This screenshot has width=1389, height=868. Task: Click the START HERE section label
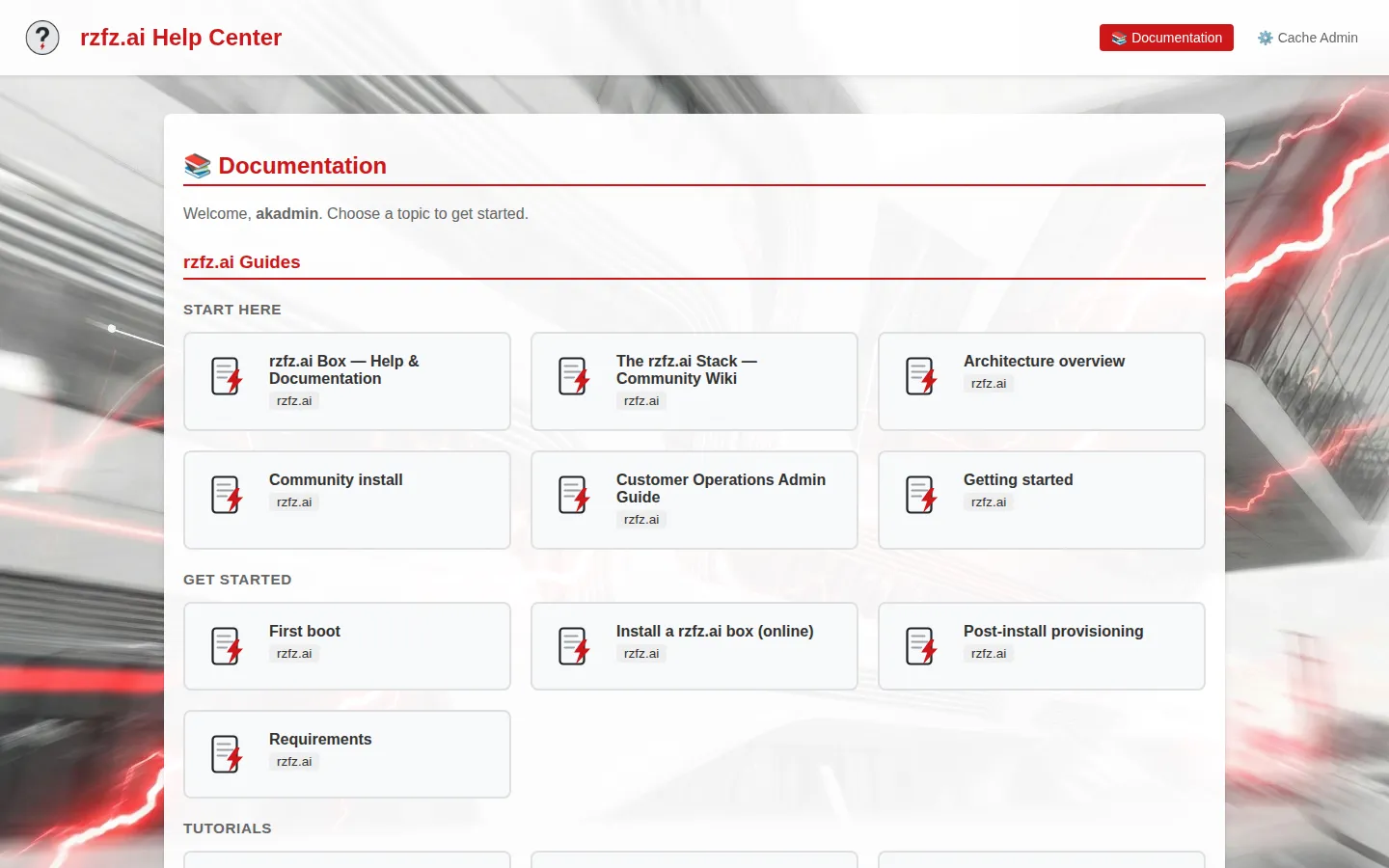tap(232, 310)
